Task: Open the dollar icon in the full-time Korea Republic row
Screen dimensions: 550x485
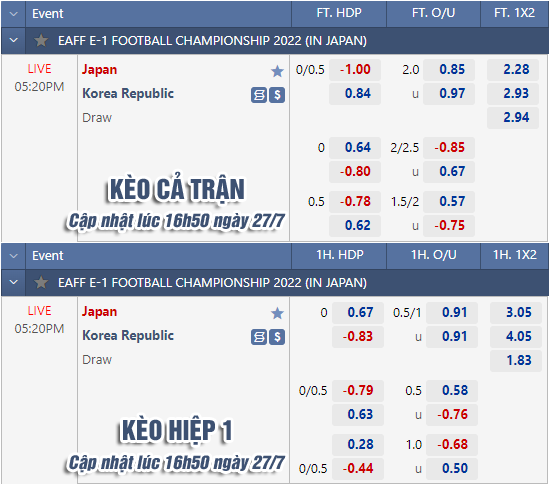Action: point(277,95)
